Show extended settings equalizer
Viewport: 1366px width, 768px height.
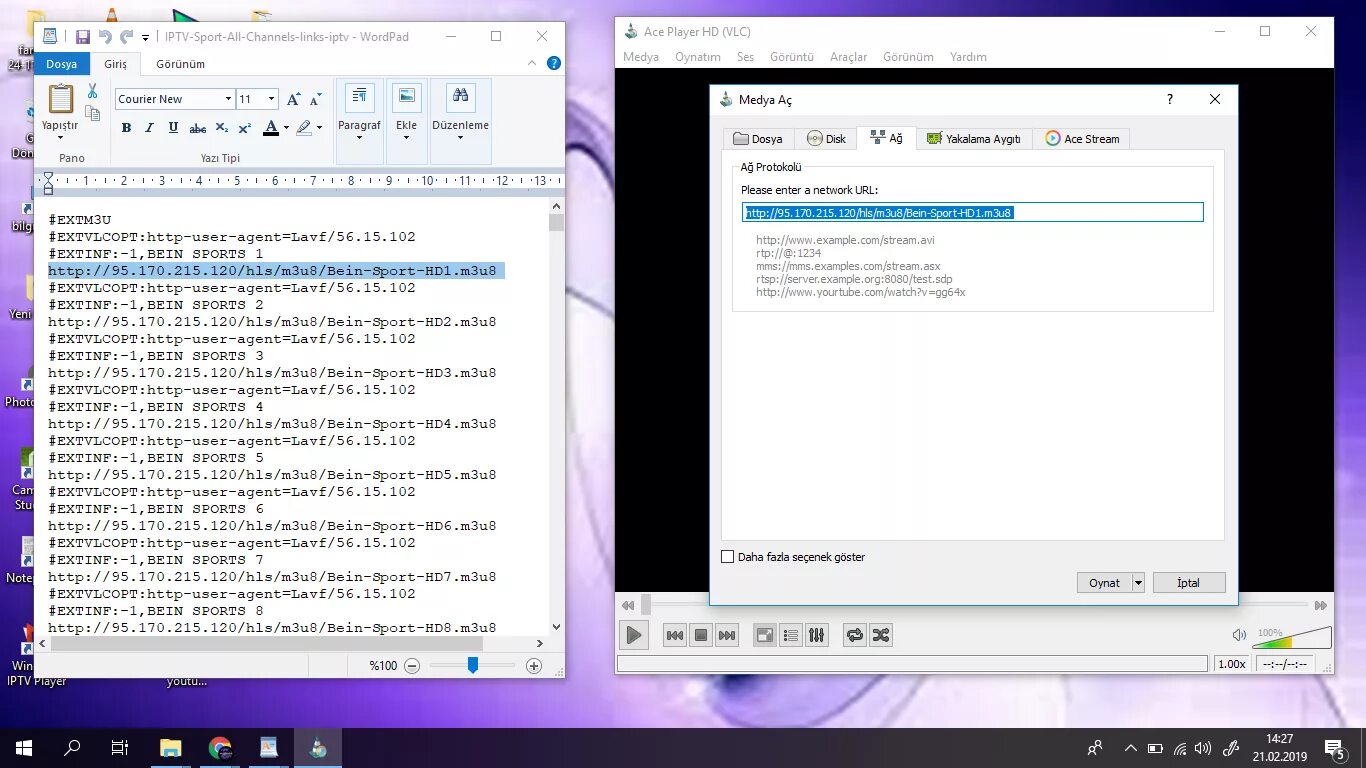pyautogui.click(x=817, y=635)
